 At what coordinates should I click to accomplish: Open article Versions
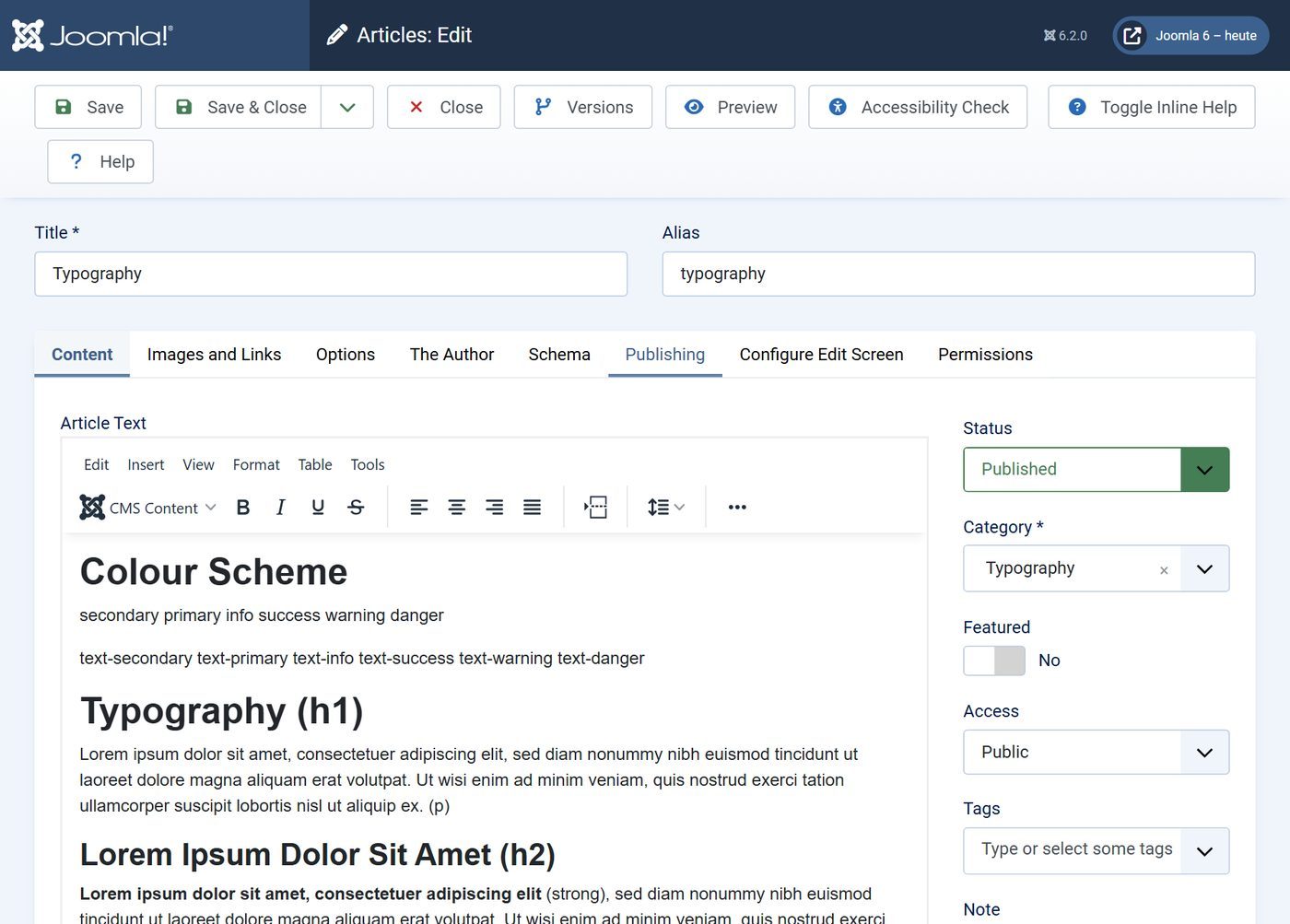click(583, 107)
